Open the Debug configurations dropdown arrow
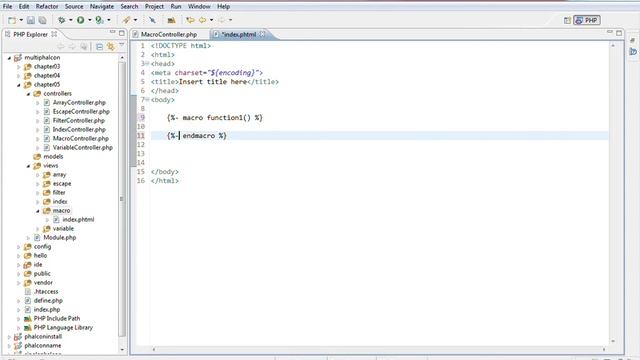640x360 pixels. [x=71, y=20]
